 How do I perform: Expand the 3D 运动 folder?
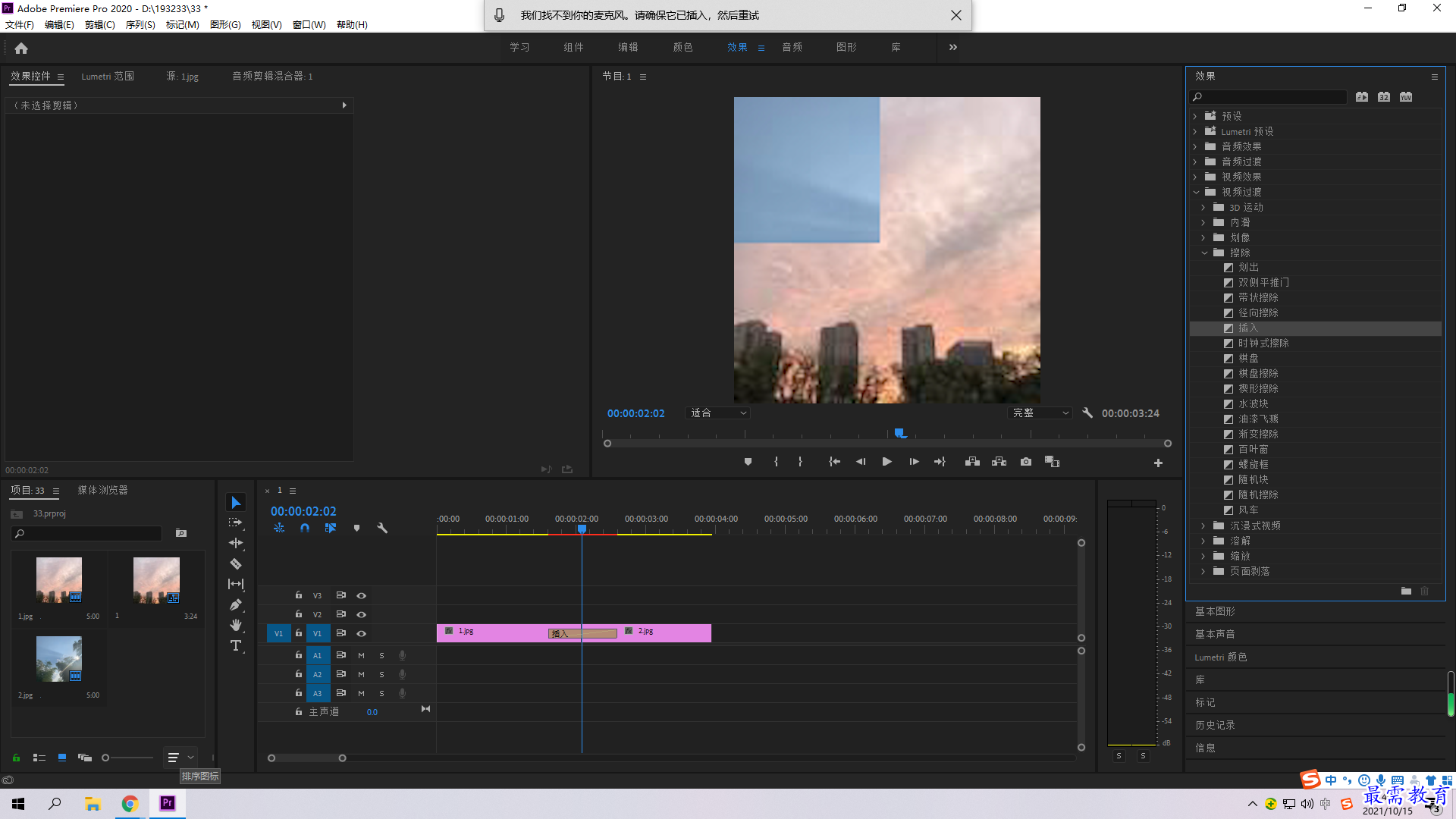[x=1204, y=207]
